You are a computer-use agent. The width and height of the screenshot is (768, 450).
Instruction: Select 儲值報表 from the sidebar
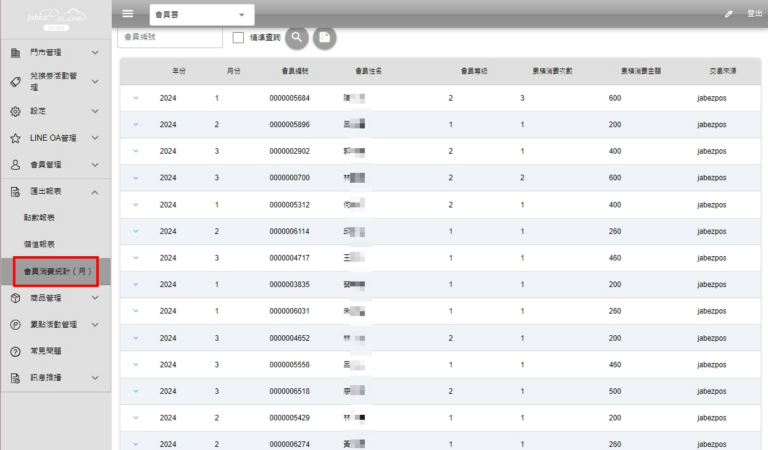(40, 244)
